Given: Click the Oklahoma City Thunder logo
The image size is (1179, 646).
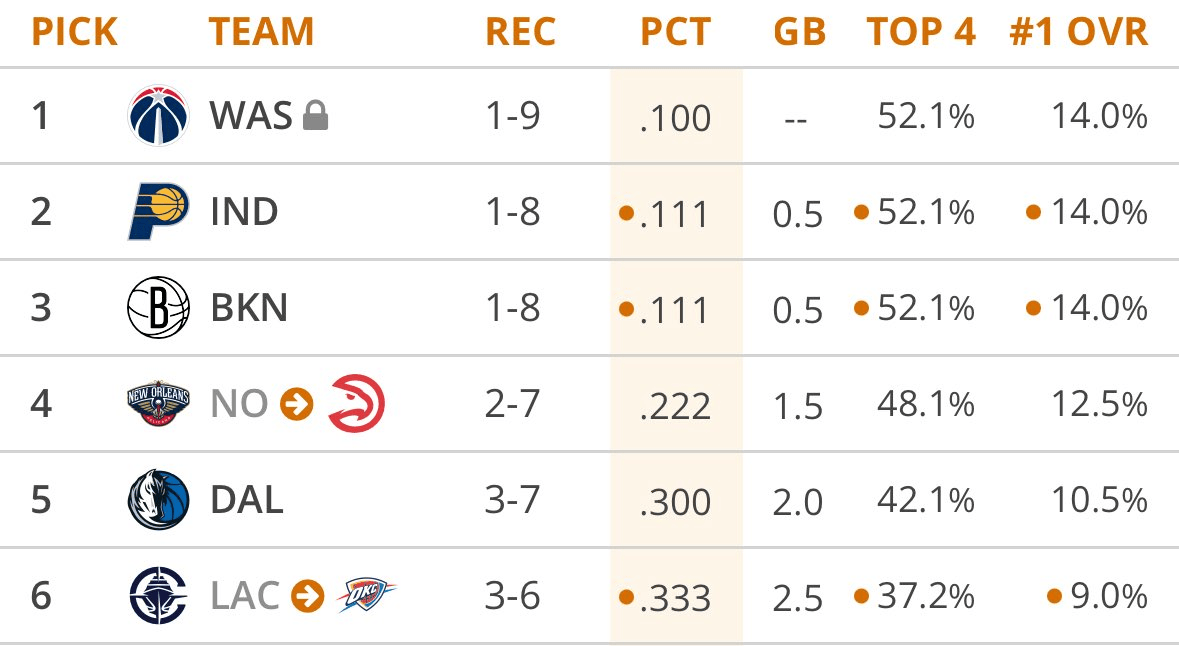Looking at the screenshot, I should 366,597.
